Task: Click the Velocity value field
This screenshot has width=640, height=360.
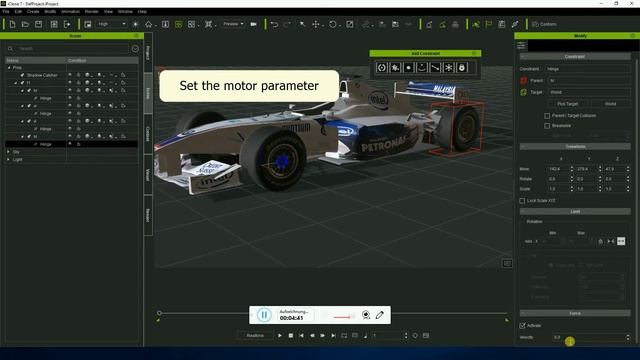Action: point(591,338)
